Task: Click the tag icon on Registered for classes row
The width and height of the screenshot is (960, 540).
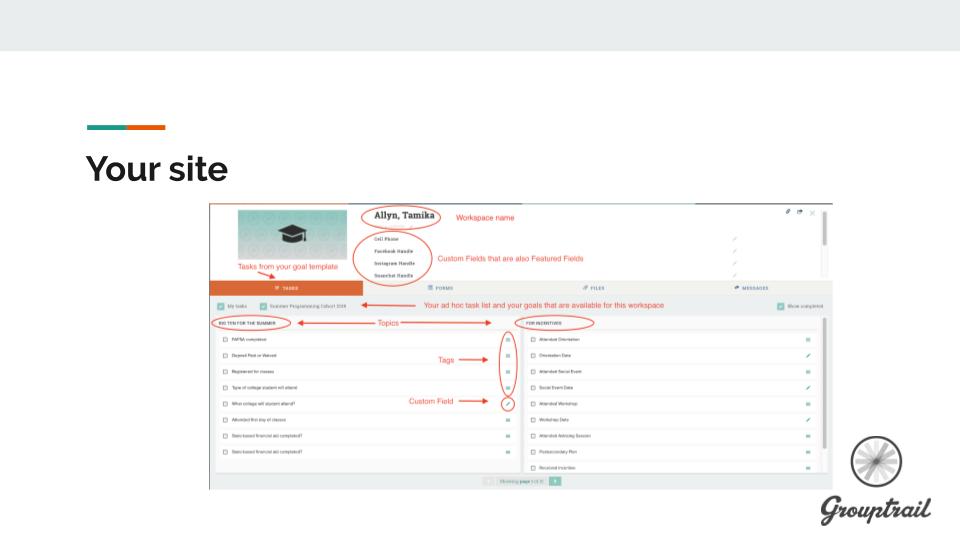Action: click(507, 372)
